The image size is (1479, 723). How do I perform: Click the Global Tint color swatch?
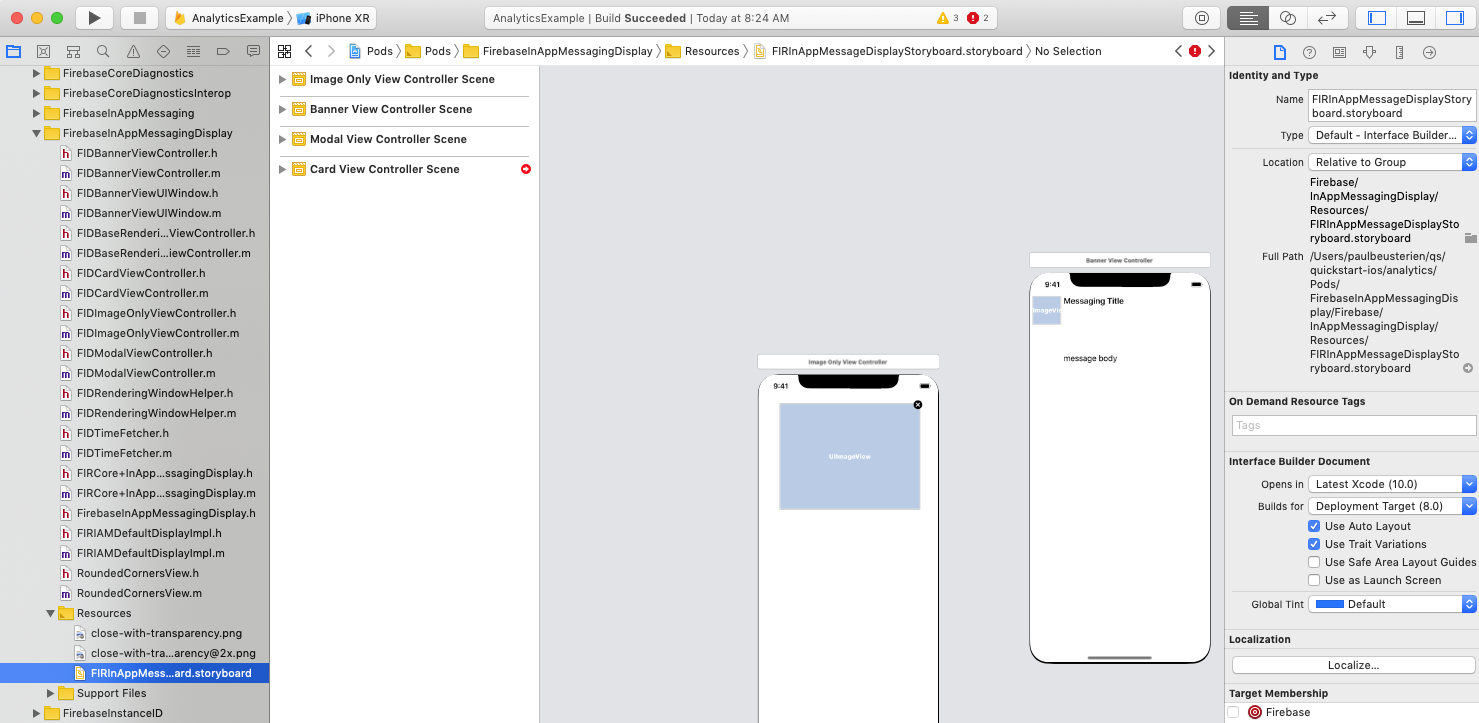point(1329,604)
